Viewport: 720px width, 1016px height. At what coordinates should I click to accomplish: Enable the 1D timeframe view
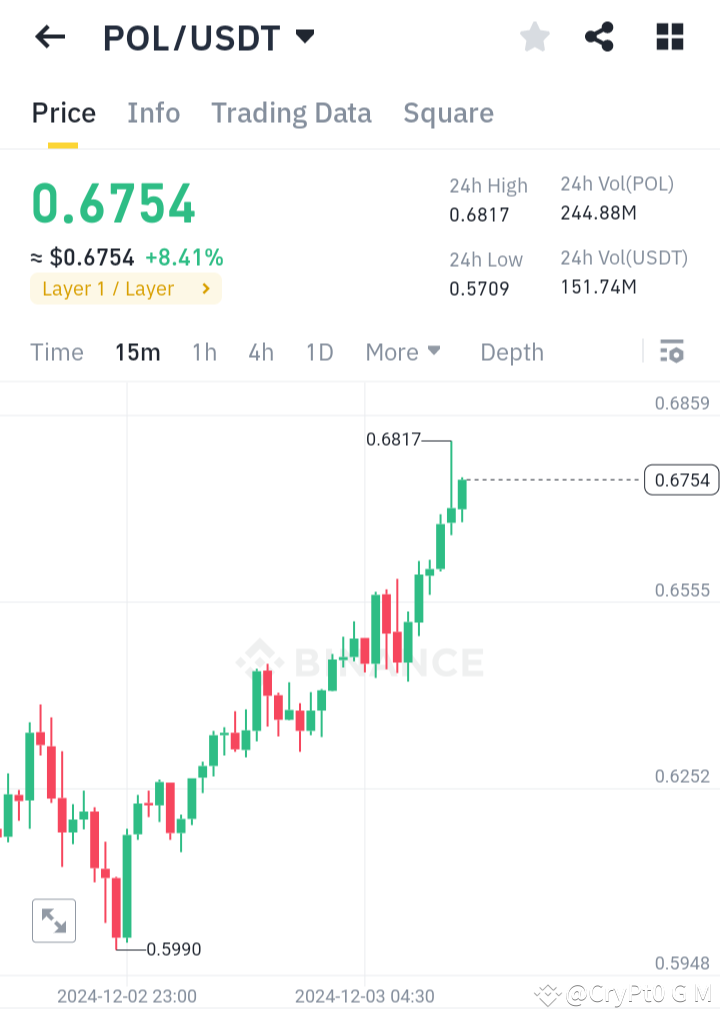point(319,352)
